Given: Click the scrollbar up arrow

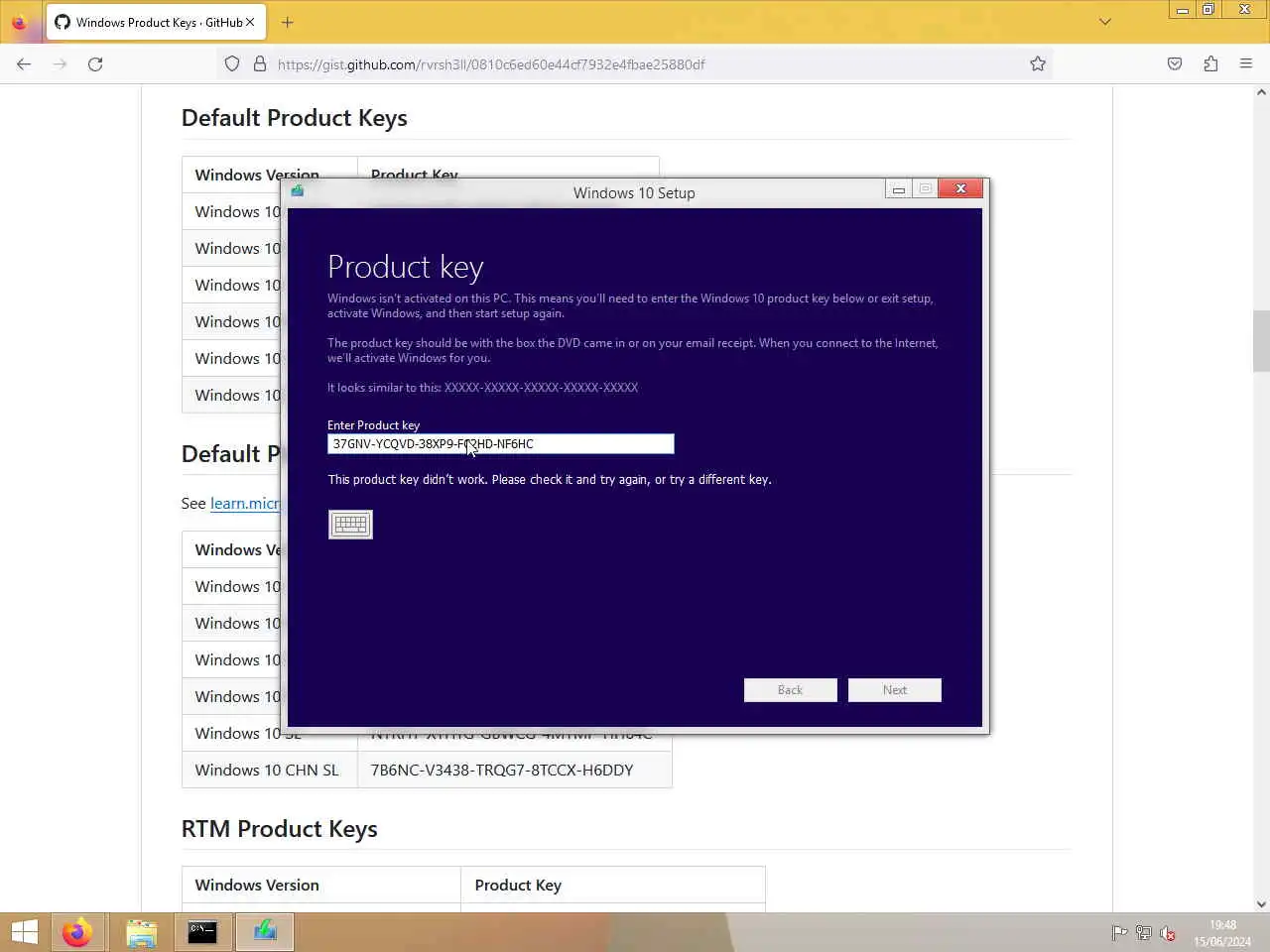Looking at the screenshot, I should point(1261,92).
